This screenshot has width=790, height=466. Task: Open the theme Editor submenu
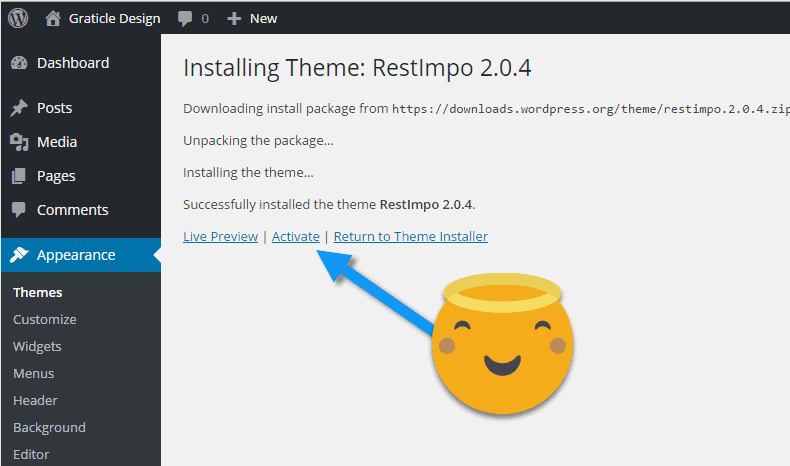click(31, 454)
